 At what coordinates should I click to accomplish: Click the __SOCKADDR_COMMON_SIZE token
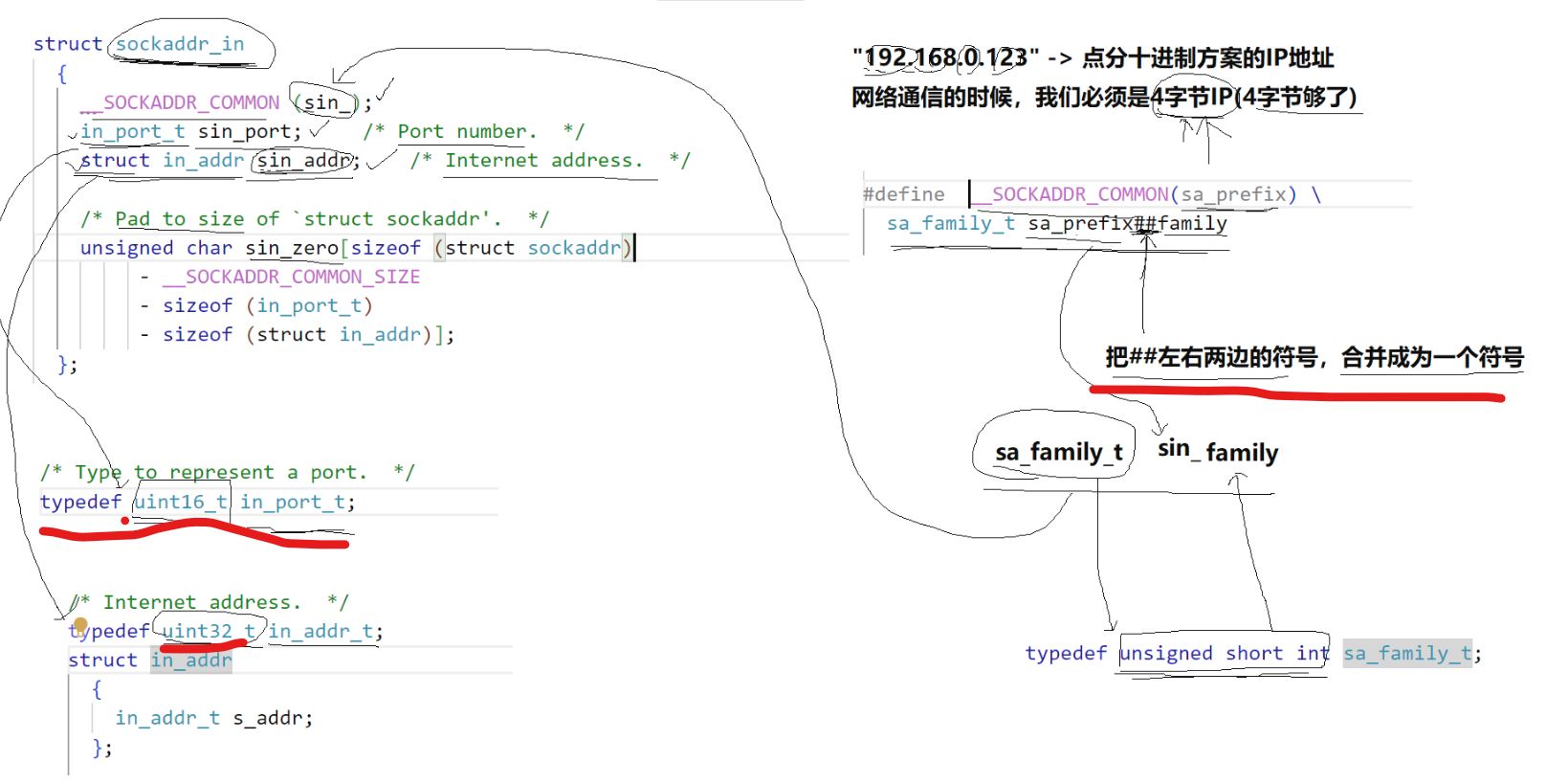click(291, 277)
